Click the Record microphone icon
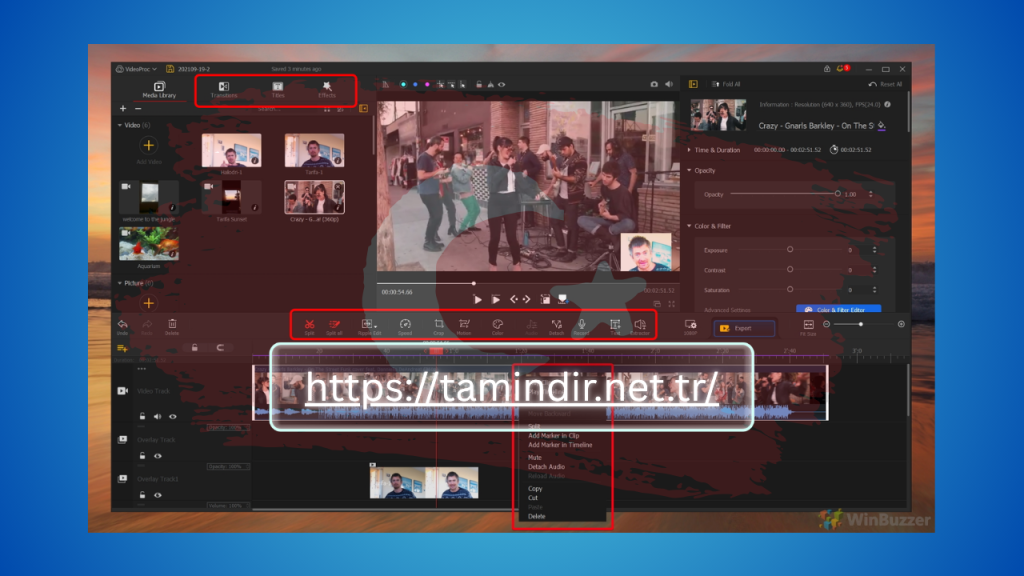 581,325
